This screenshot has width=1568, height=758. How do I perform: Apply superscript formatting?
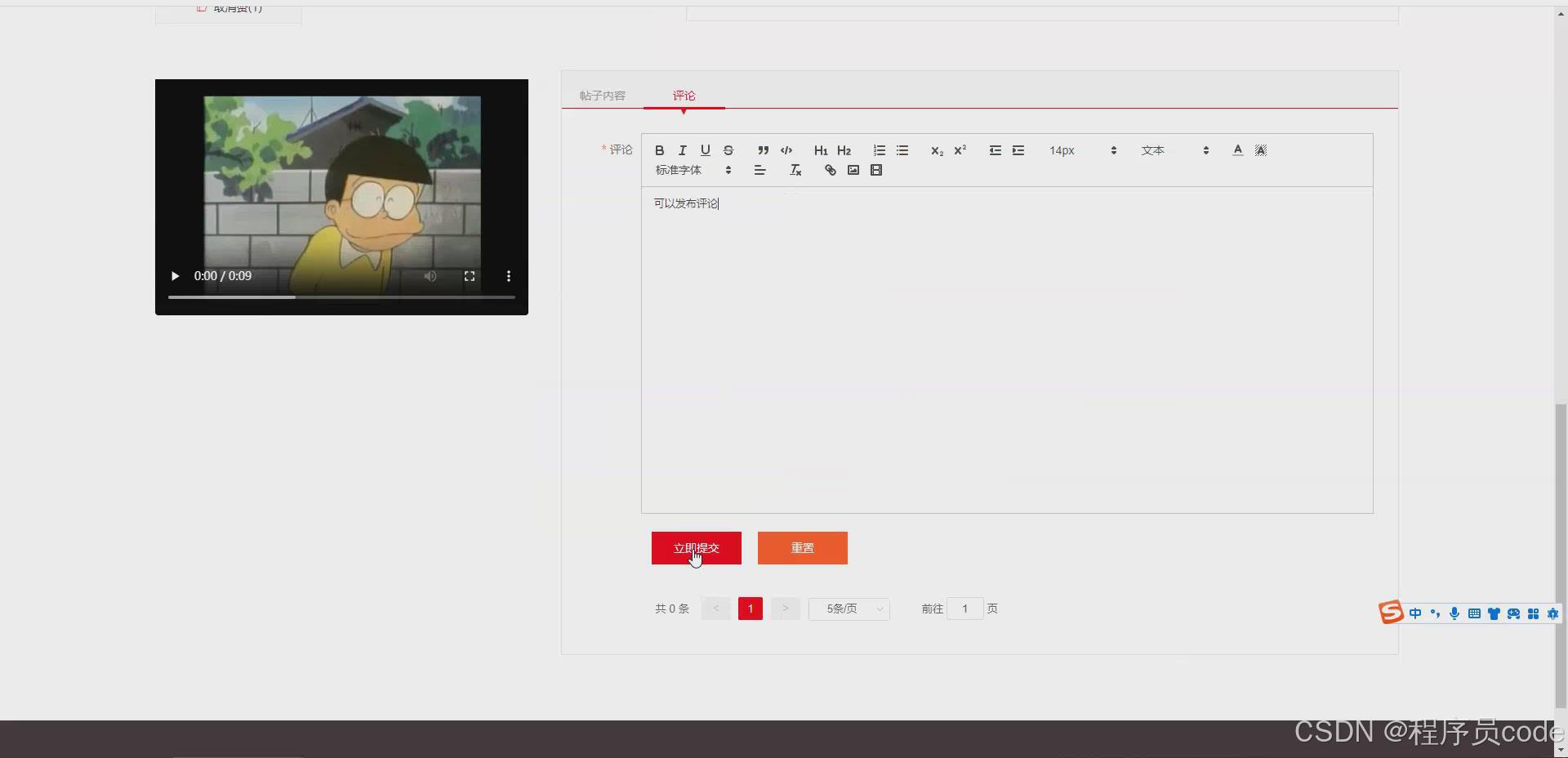[960, 150]
